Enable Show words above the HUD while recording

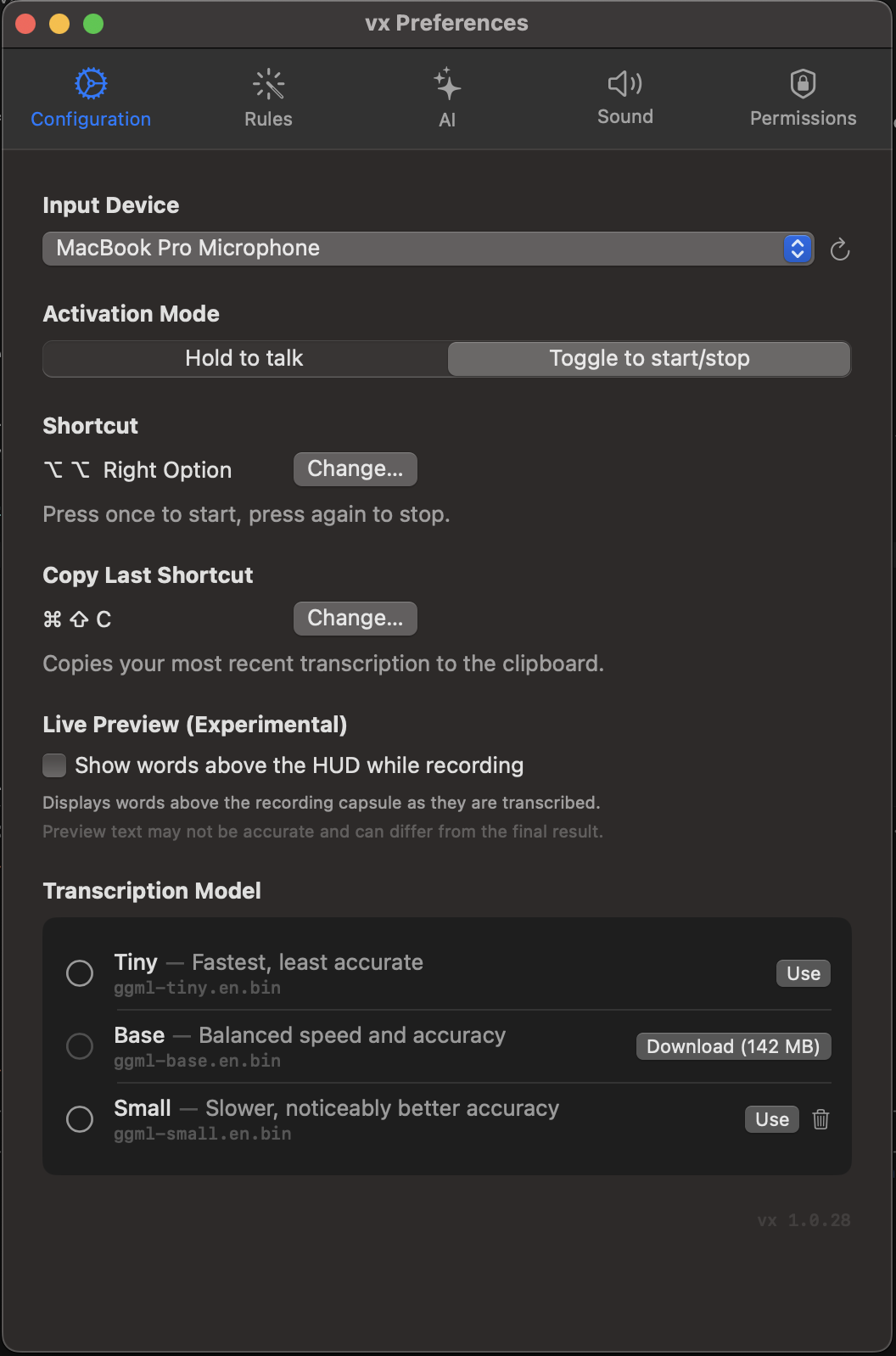coord(53,765)
